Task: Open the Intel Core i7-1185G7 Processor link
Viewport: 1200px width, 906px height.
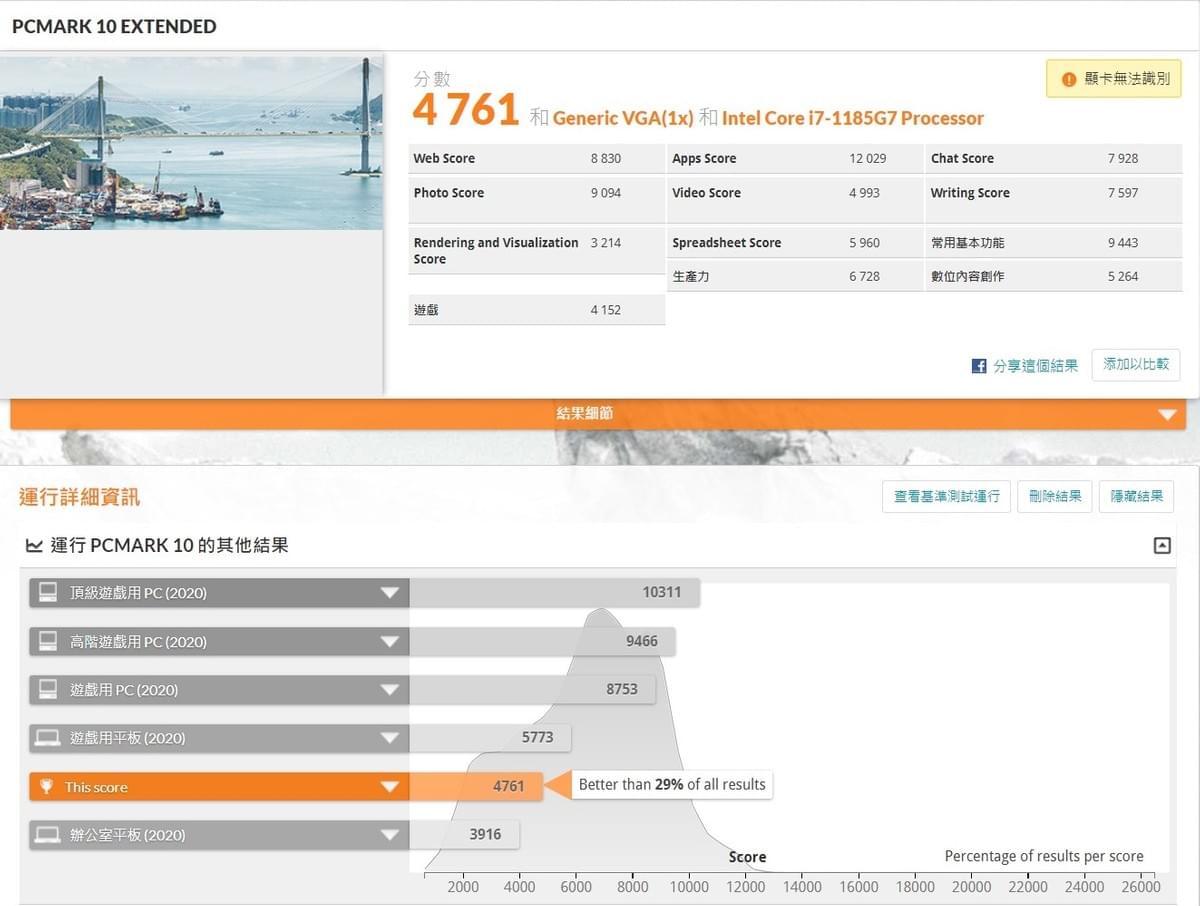Action: (x=853, y=118)
